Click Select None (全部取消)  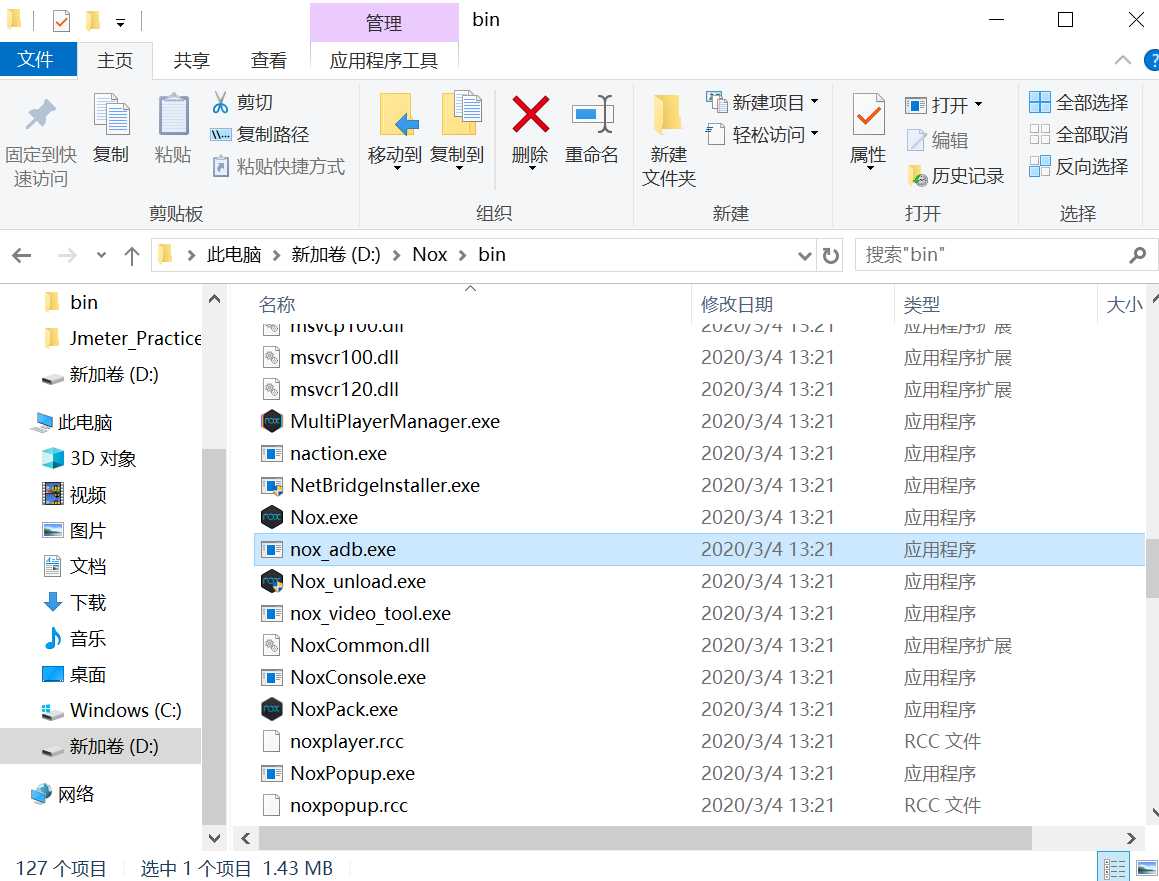coord(1078,135)
